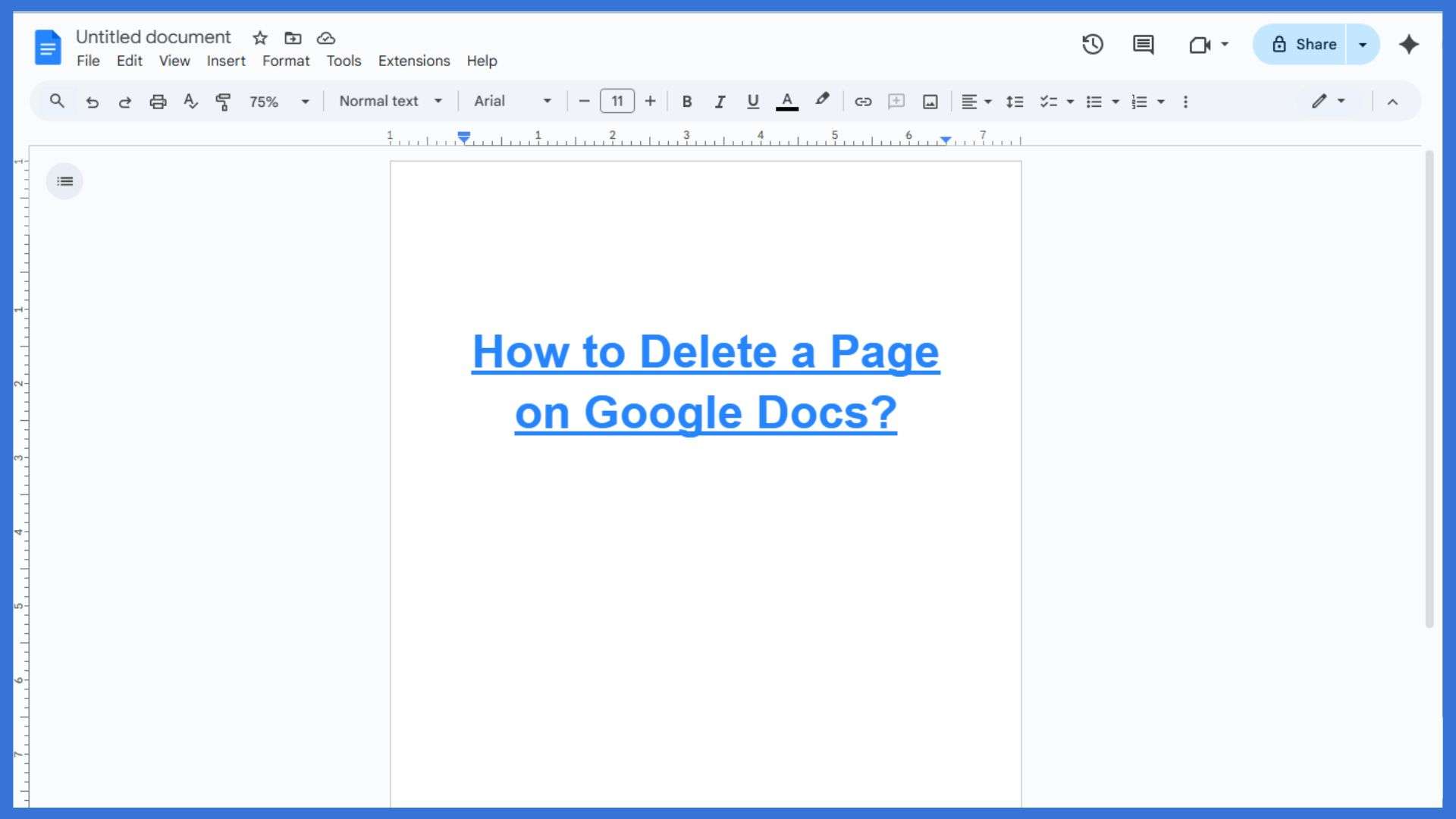The width and height of the screenshot is (1456, 819).
Task: Run spelling and grammar check
Action: point(190,102)
